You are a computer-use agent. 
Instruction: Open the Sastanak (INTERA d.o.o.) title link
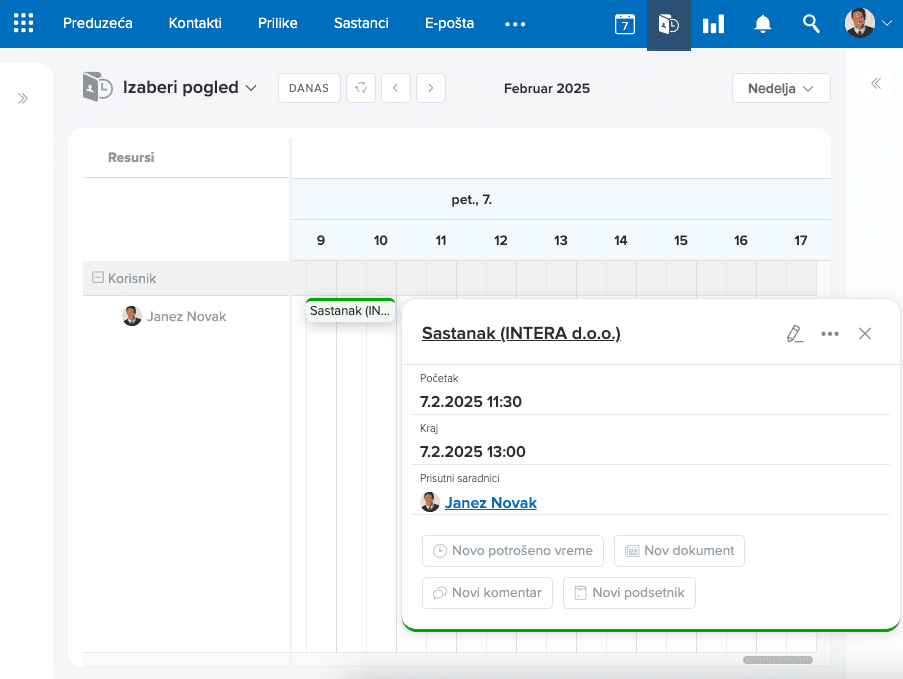pos(521,333)
